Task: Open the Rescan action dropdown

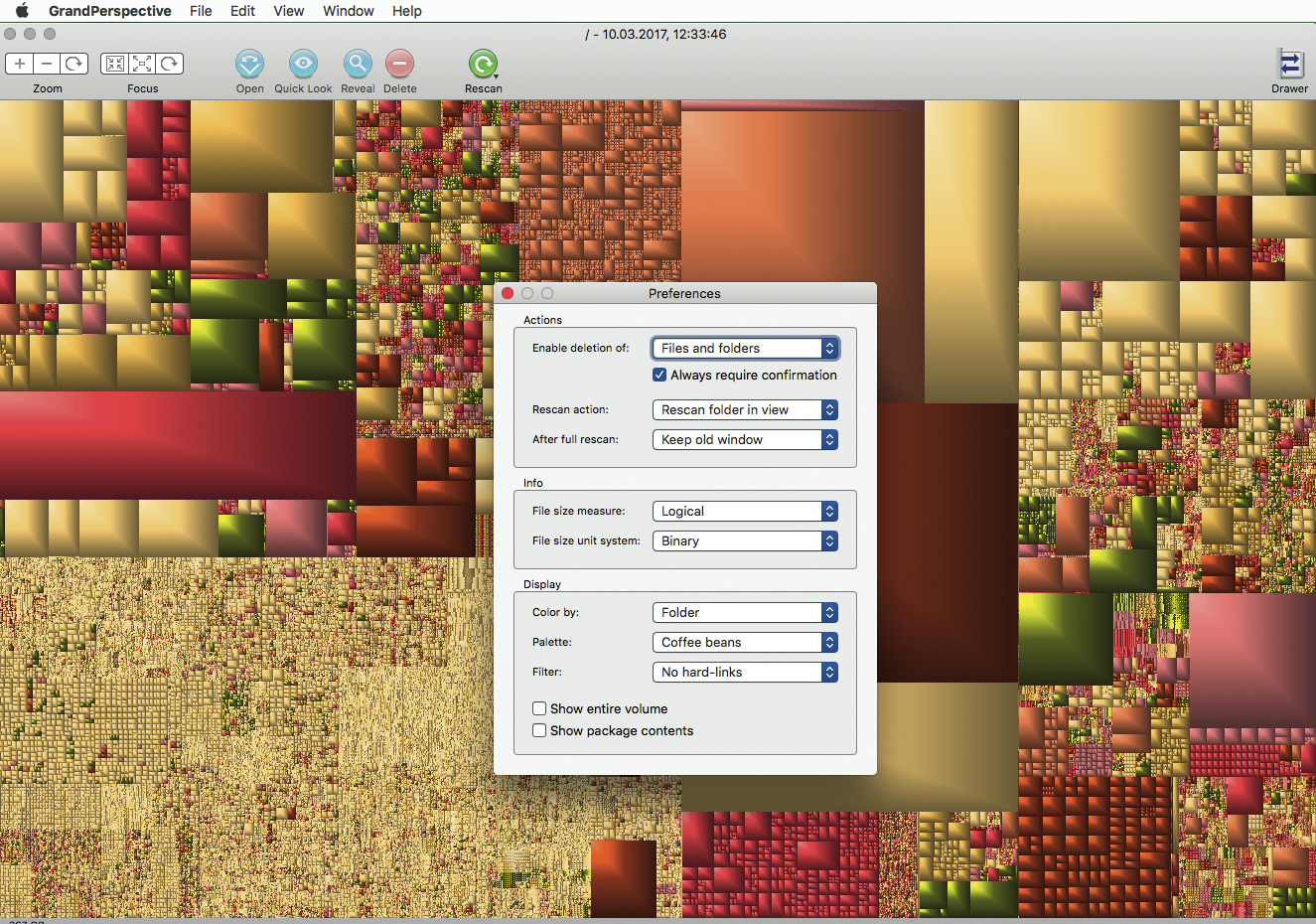Action: pyautogui.click(x=745, y=409)
